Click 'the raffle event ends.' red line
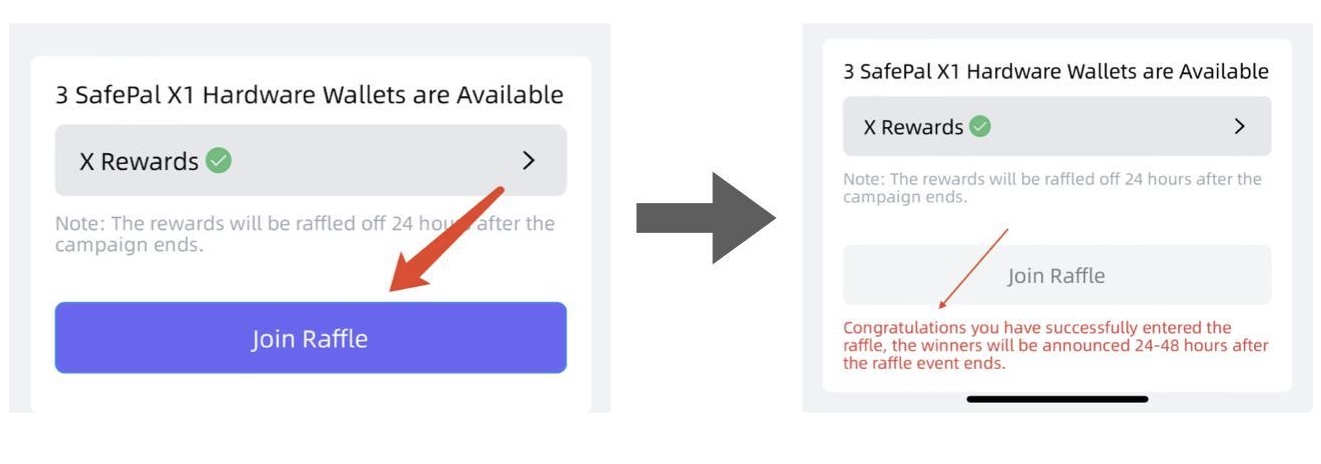This screenshot has width=1321, height=464. point(924,364)
